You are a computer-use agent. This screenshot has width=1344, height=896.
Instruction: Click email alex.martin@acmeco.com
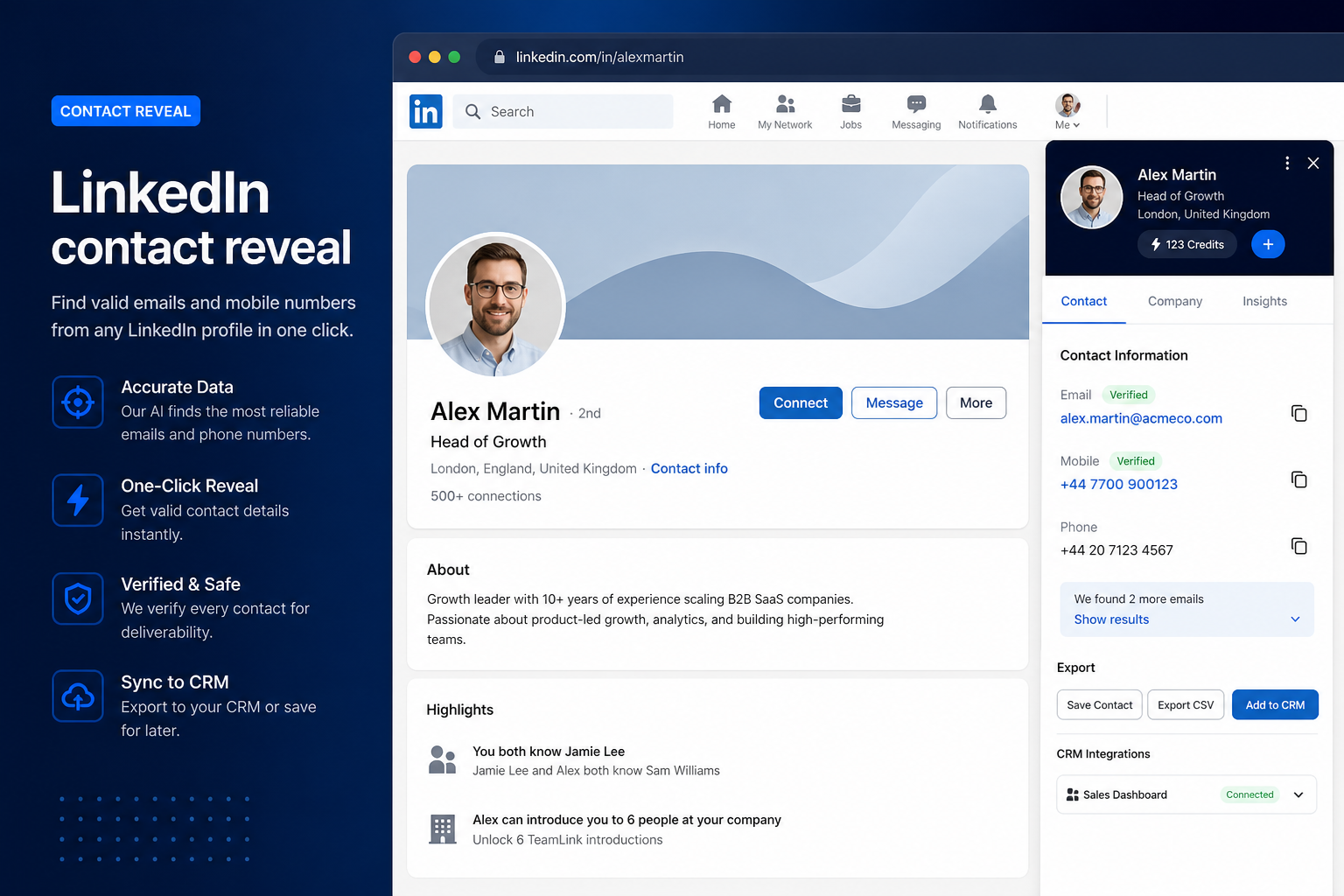click(x=1141, y=418)
